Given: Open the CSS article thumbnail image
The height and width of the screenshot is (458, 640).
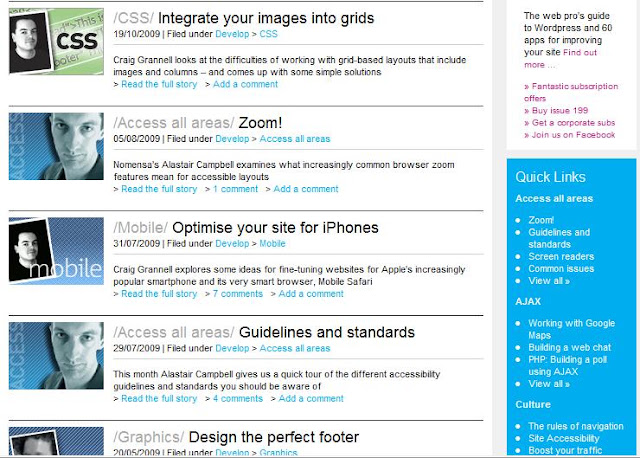Looking at the screenshot, I should point(56,41).
